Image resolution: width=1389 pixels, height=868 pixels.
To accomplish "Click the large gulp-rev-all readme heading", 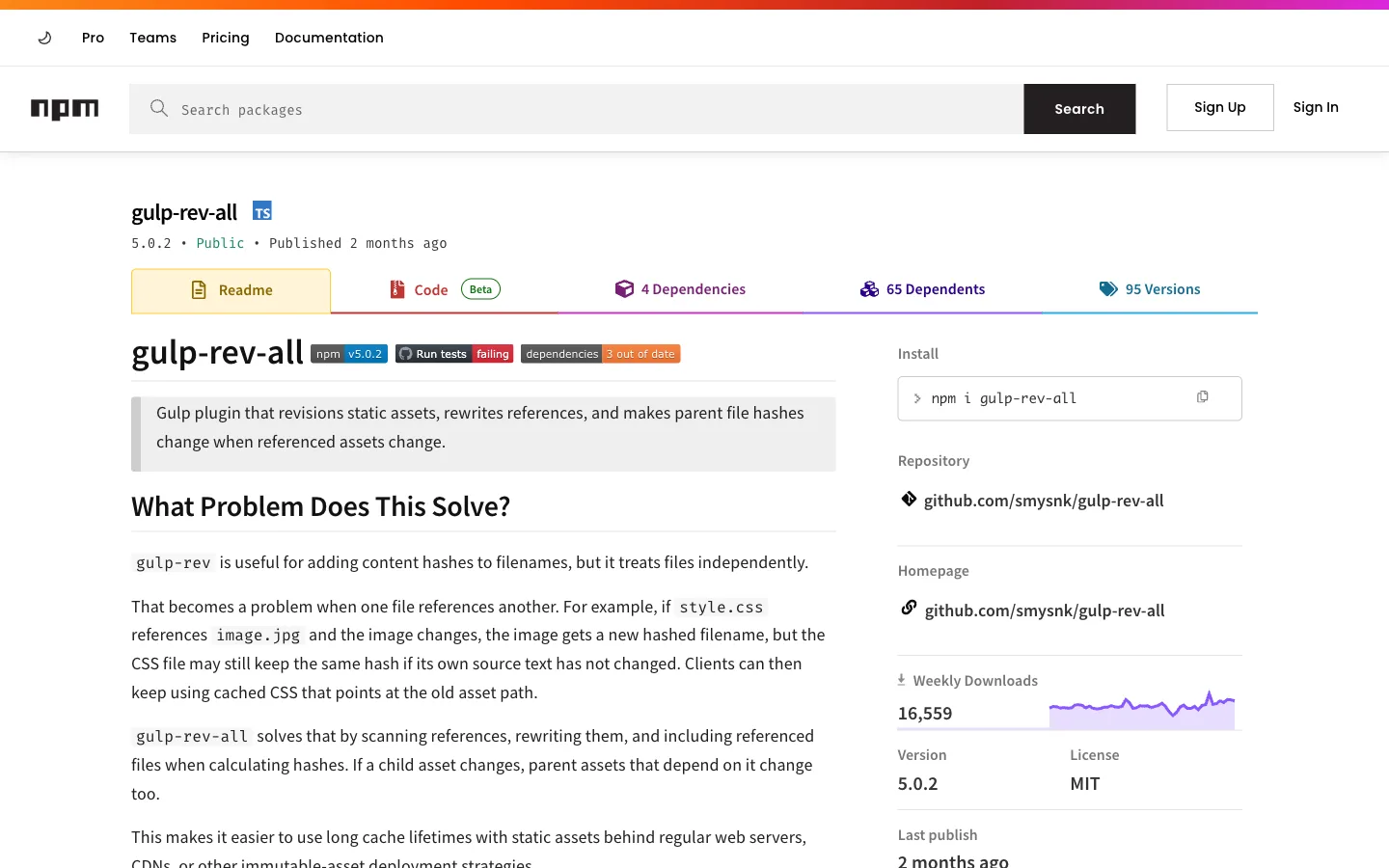I will [217, 353].
